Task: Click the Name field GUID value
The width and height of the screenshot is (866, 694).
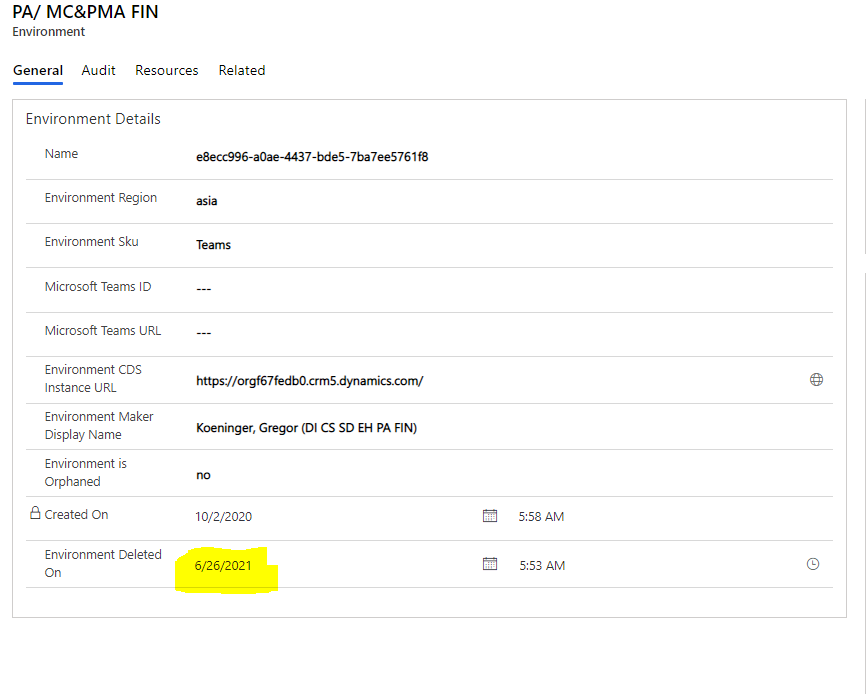Action: [312, 157]
